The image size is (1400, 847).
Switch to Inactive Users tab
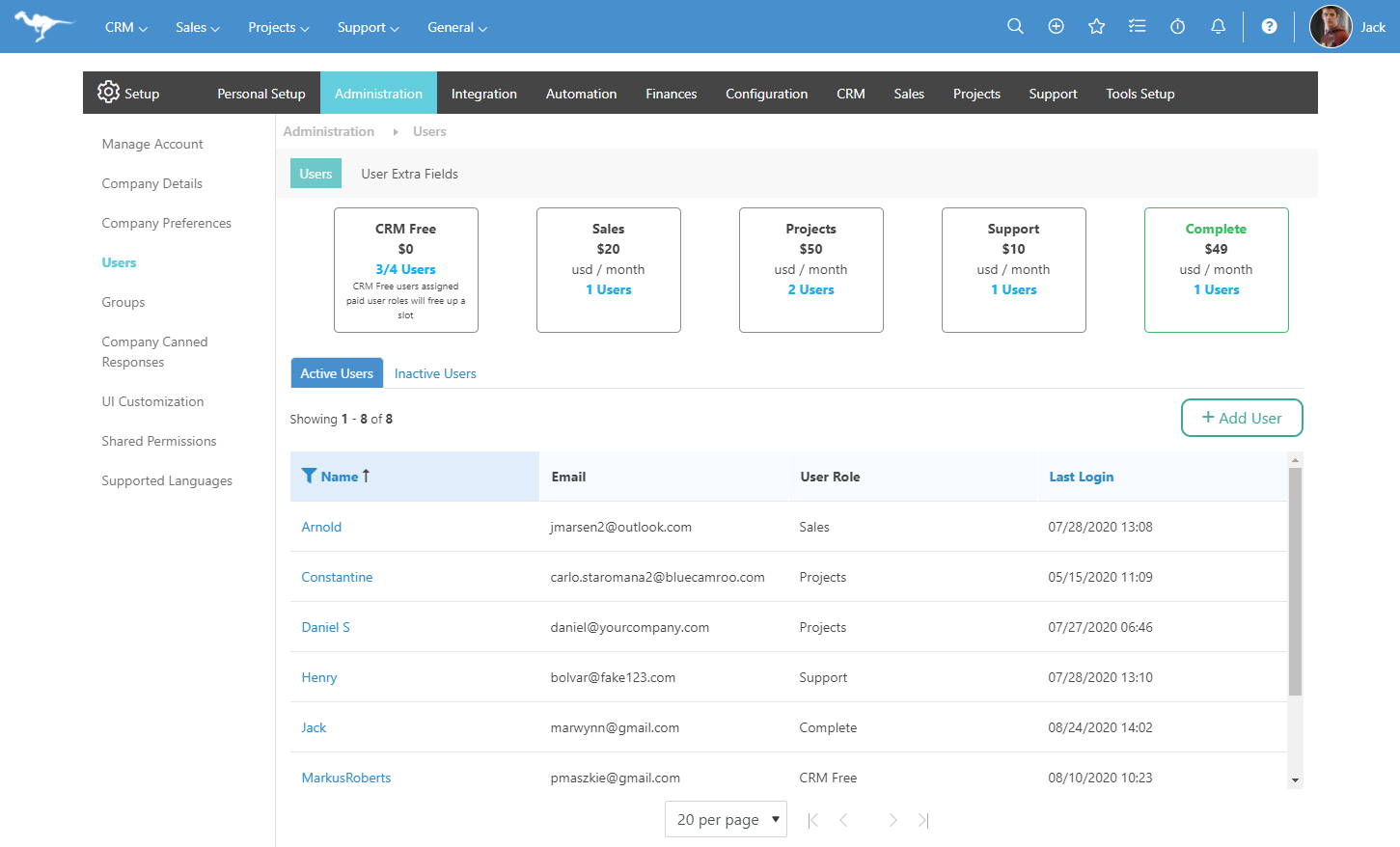click(435, 373)
